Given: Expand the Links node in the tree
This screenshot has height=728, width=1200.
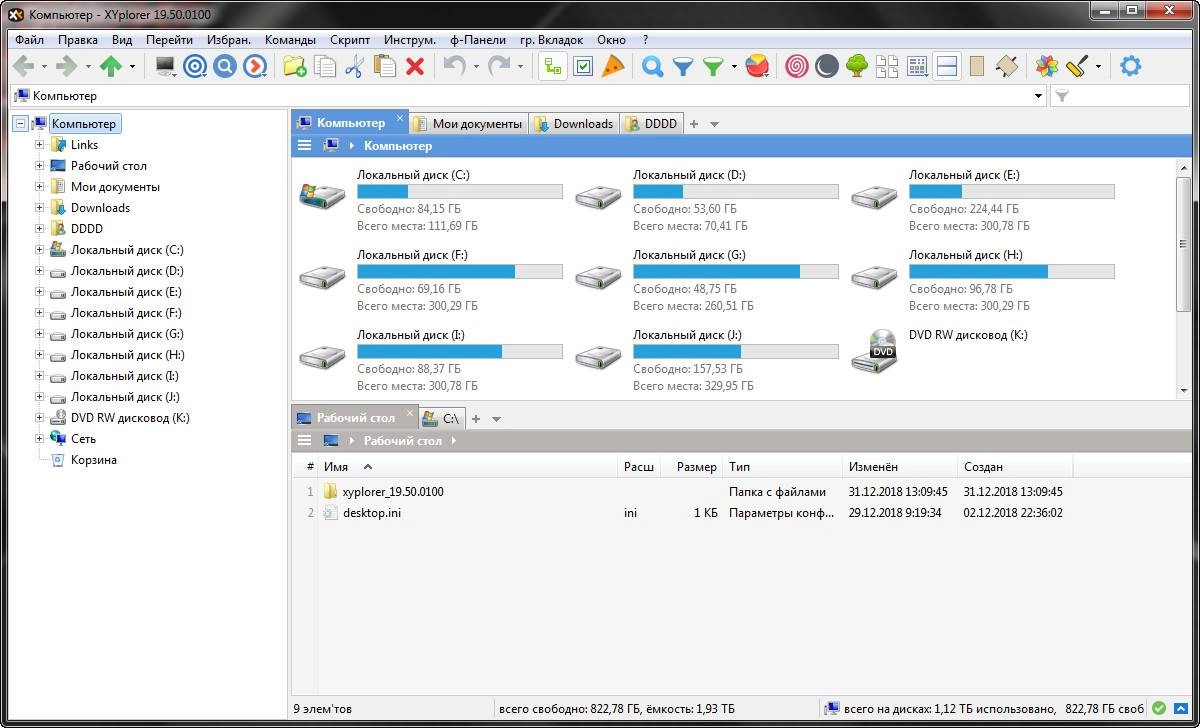Looking at the screenshot, I should click(x=40, y=145).
